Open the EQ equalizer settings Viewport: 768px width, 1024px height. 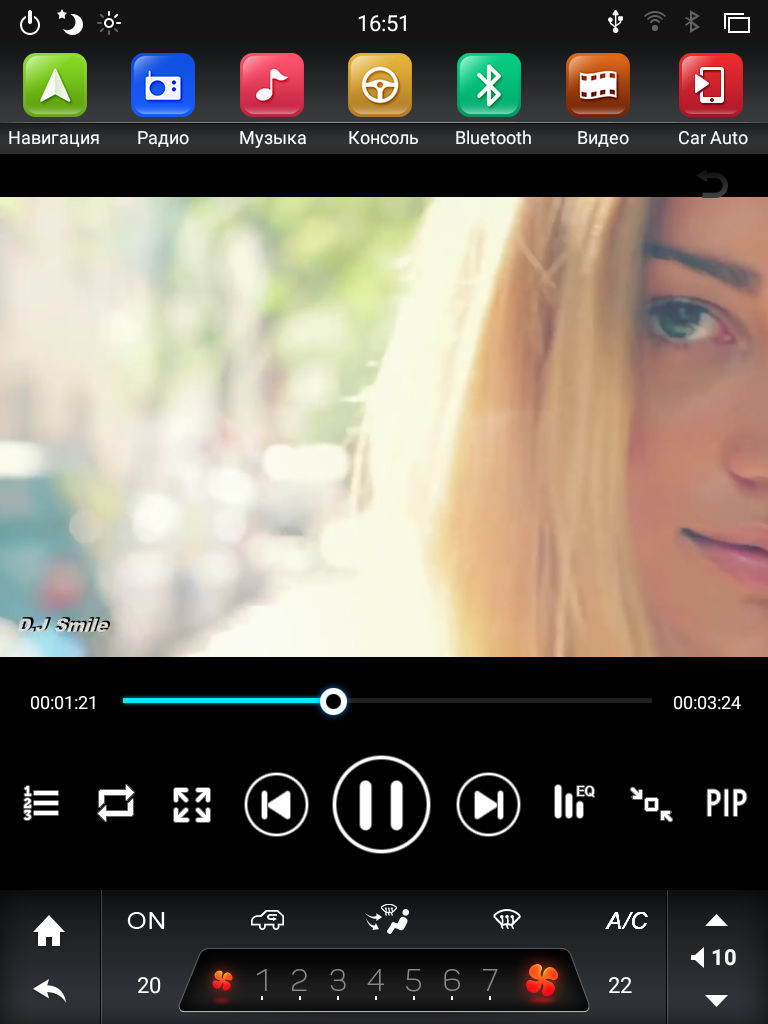point(574,801)
